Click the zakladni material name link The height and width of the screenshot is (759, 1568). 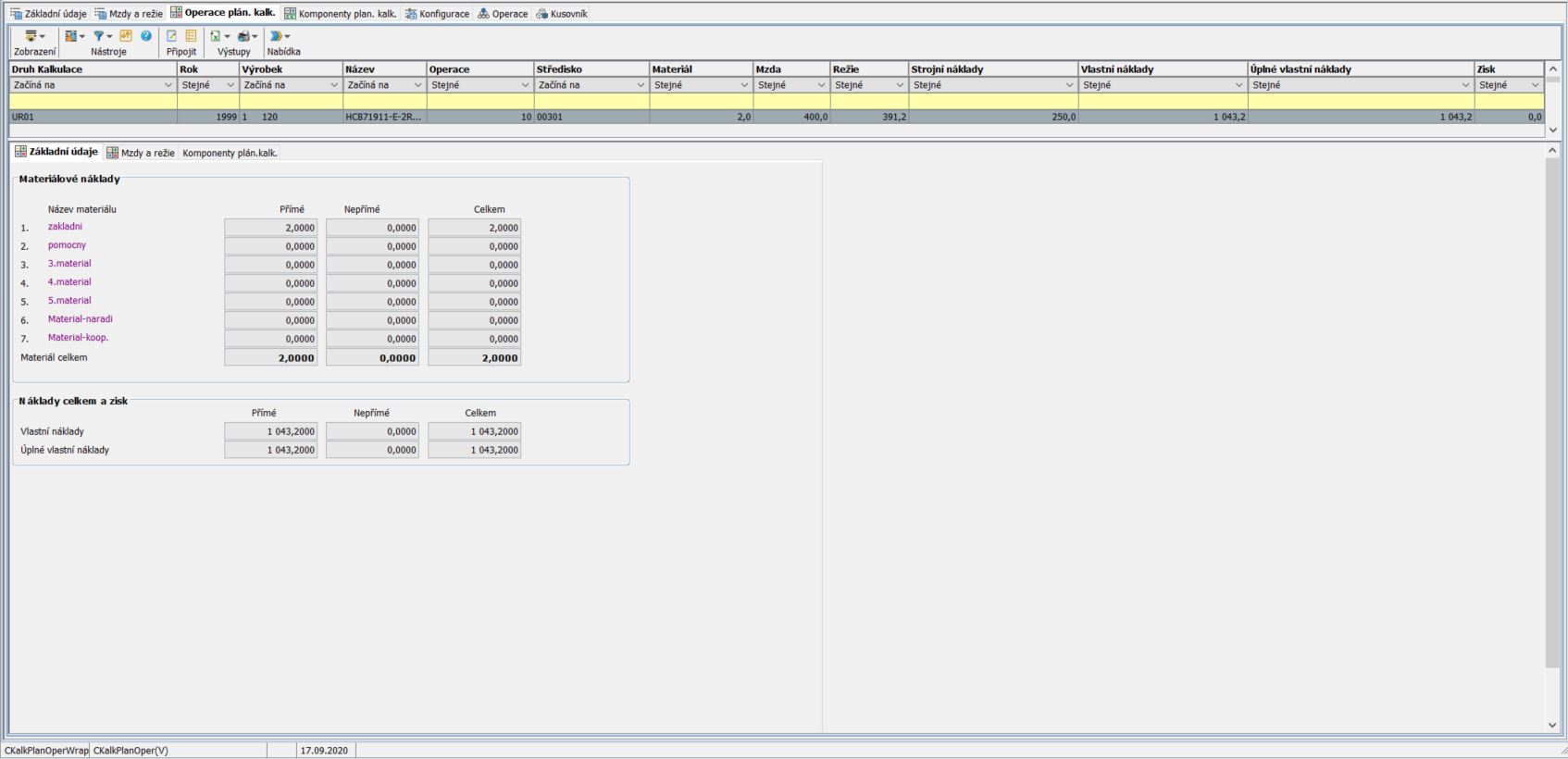(65, 227)
